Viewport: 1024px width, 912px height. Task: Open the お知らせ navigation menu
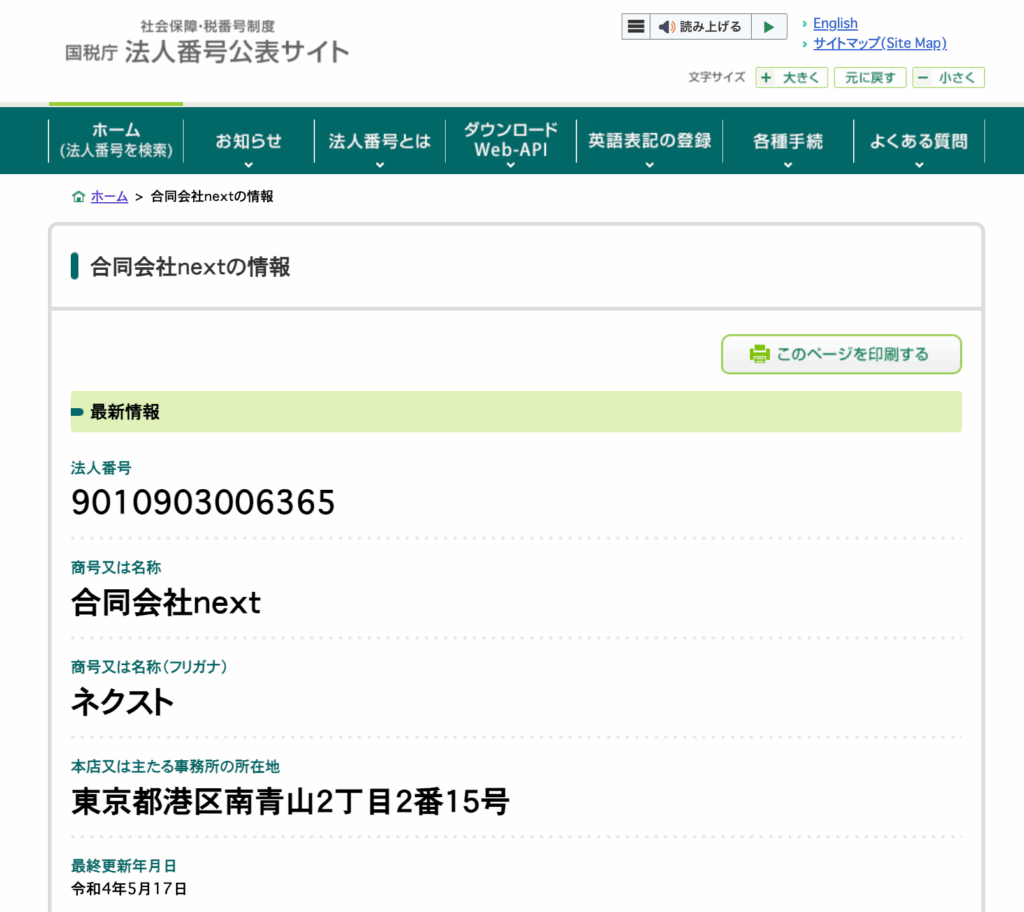click(x=249, y=140)
